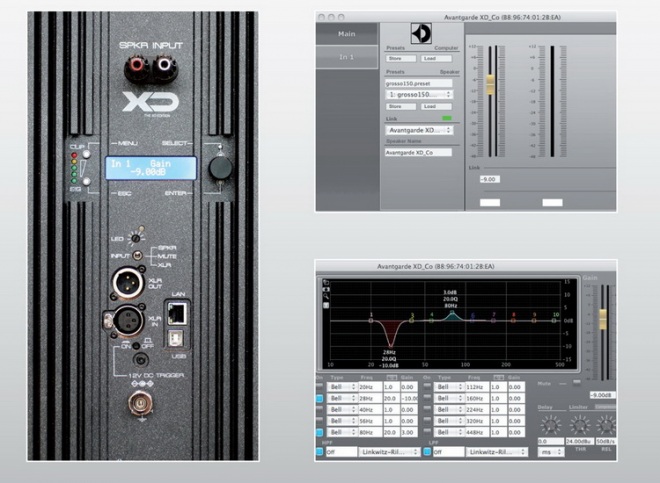
Task: Switch to the In 1 tab
Action: coord(347,57)
